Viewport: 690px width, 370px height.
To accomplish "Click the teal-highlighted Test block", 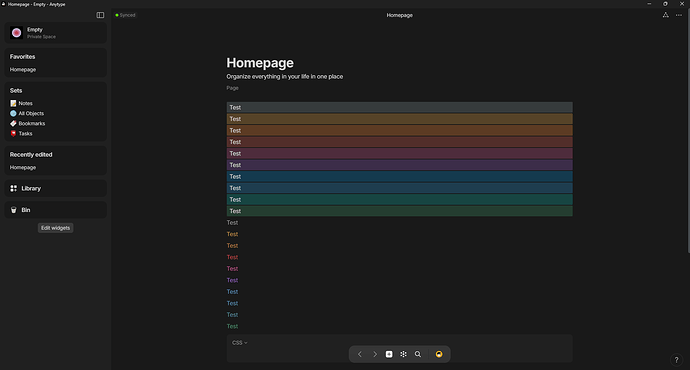I will [400, 200].
